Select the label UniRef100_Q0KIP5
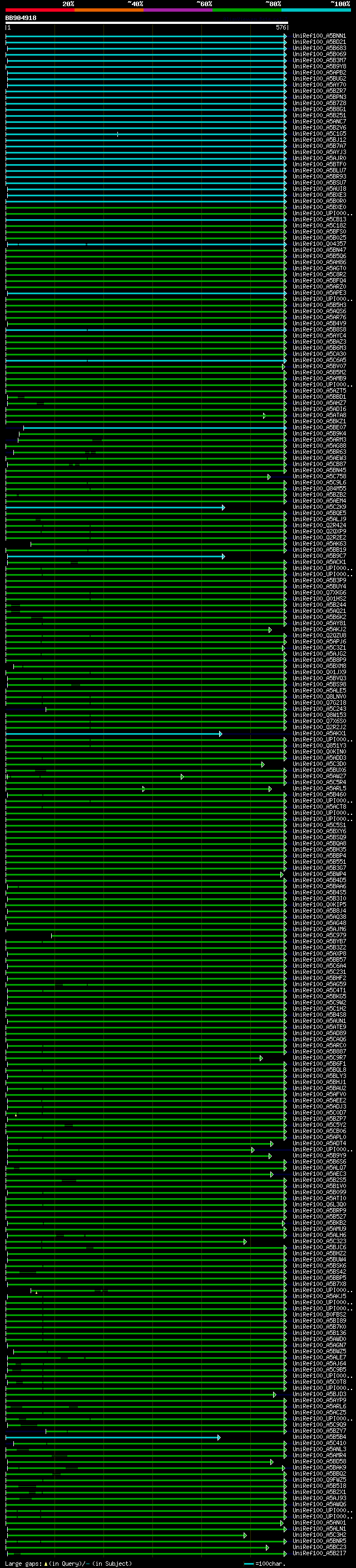 pos(319,904)
